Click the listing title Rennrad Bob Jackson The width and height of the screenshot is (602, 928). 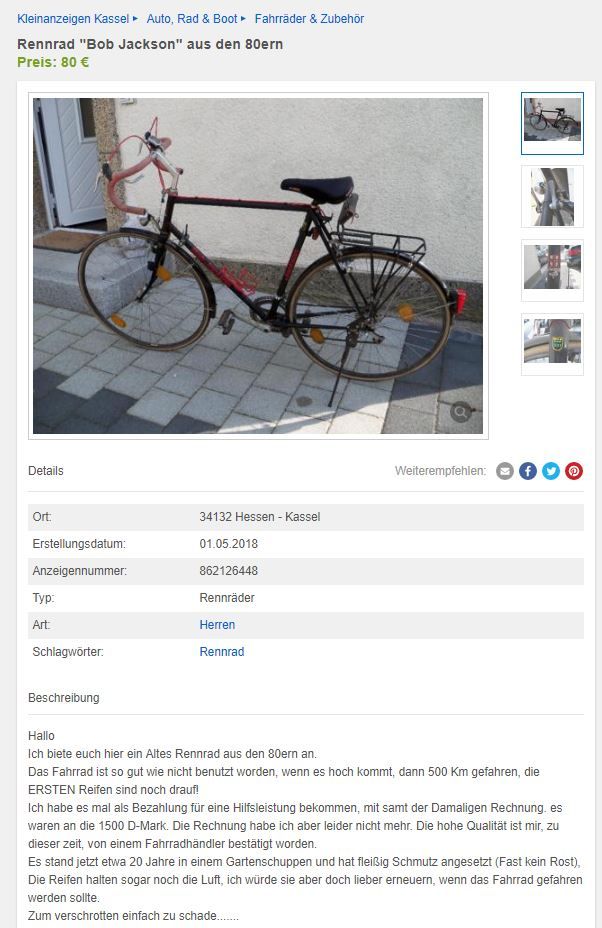tap(150, 44)
